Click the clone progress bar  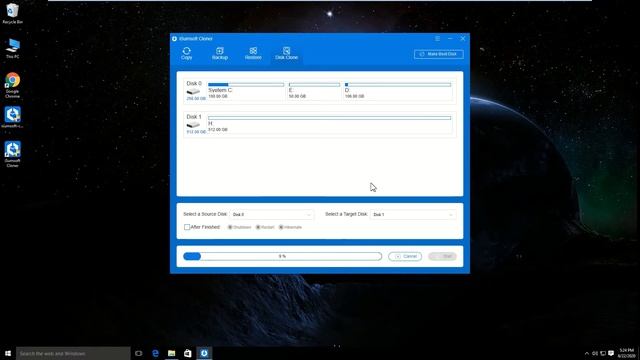(x=282, y=256)
